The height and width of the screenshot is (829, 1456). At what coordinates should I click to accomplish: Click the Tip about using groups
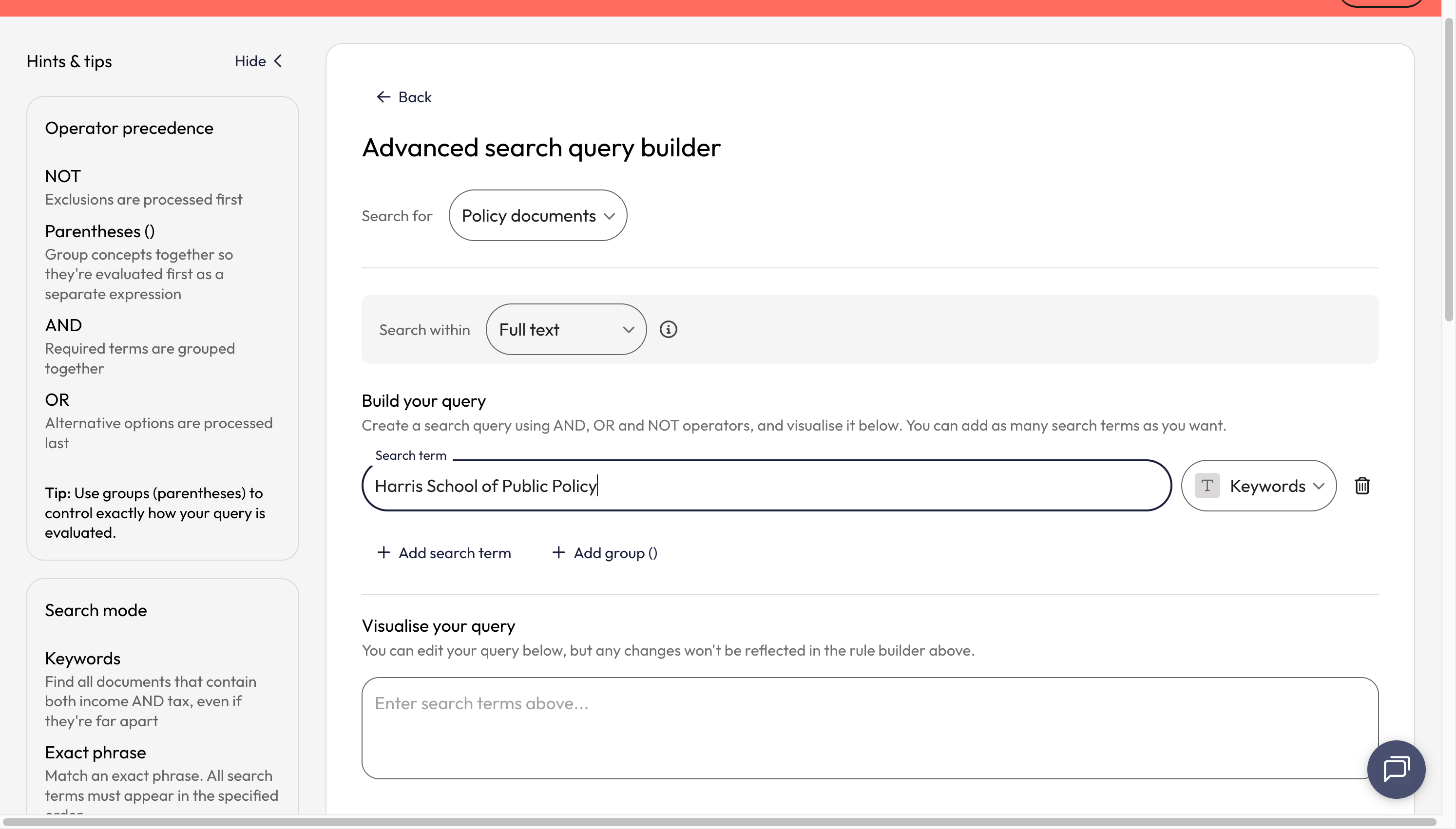155,513
